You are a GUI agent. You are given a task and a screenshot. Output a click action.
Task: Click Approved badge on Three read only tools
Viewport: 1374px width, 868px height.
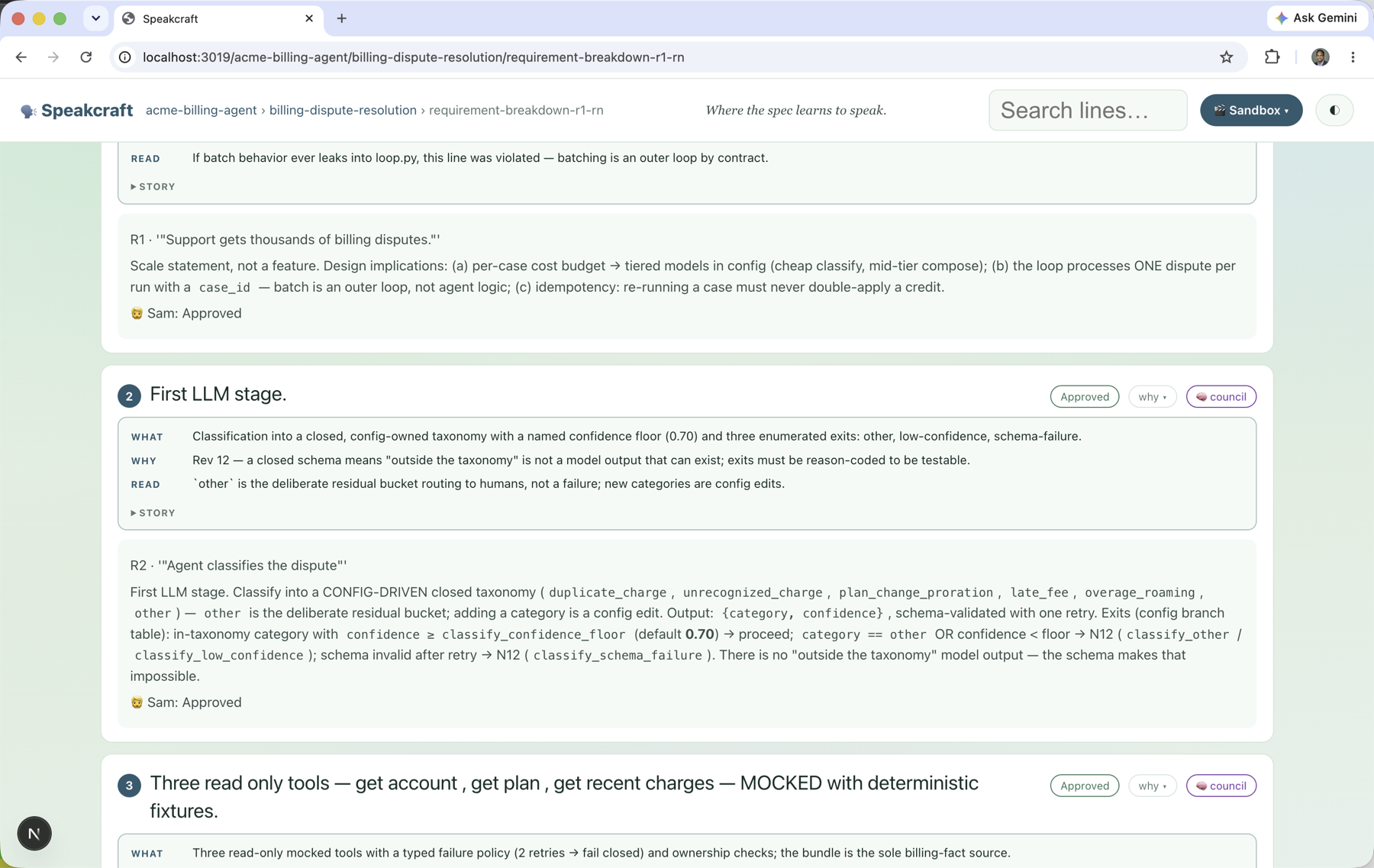pos(1085,786)
